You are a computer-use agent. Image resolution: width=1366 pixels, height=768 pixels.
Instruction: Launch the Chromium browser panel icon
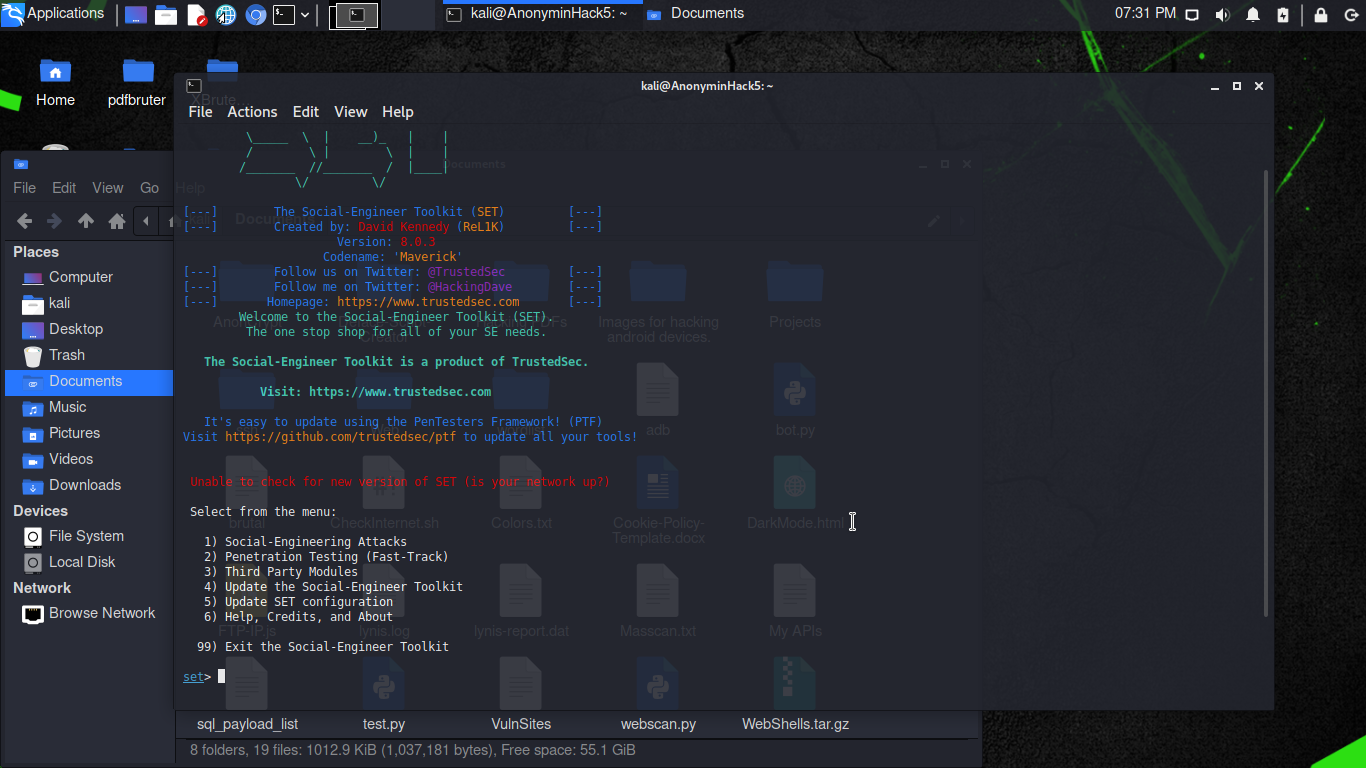coord(255,15)
